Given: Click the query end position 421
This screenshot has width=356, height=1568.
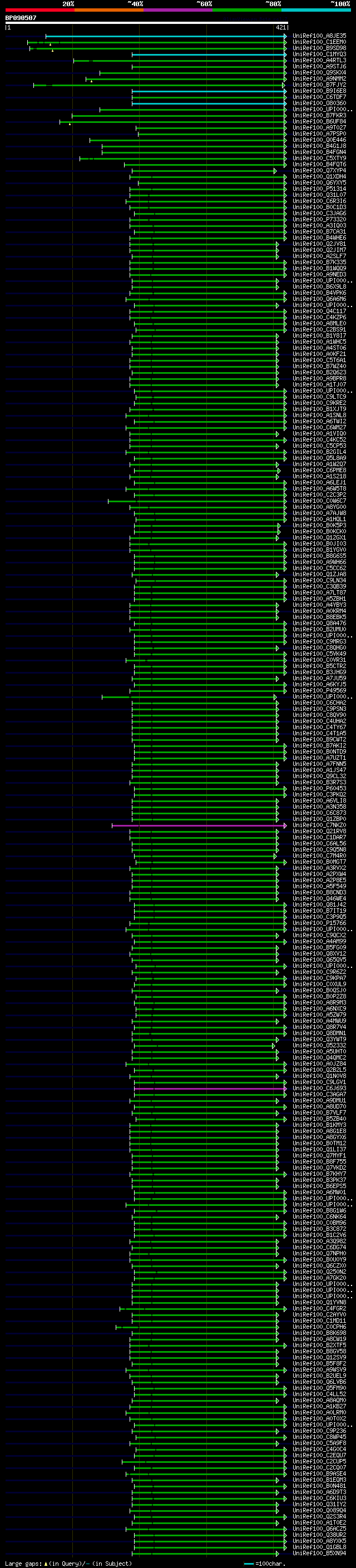Looking at the screenshot, I should [x=281, y=27].
